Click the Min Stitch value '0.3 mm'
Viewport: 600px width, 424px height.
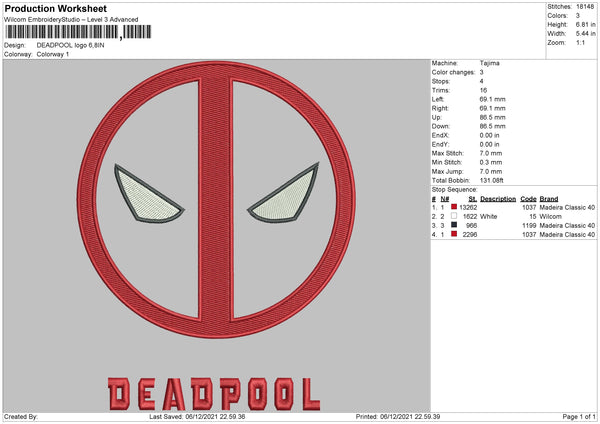491,162
